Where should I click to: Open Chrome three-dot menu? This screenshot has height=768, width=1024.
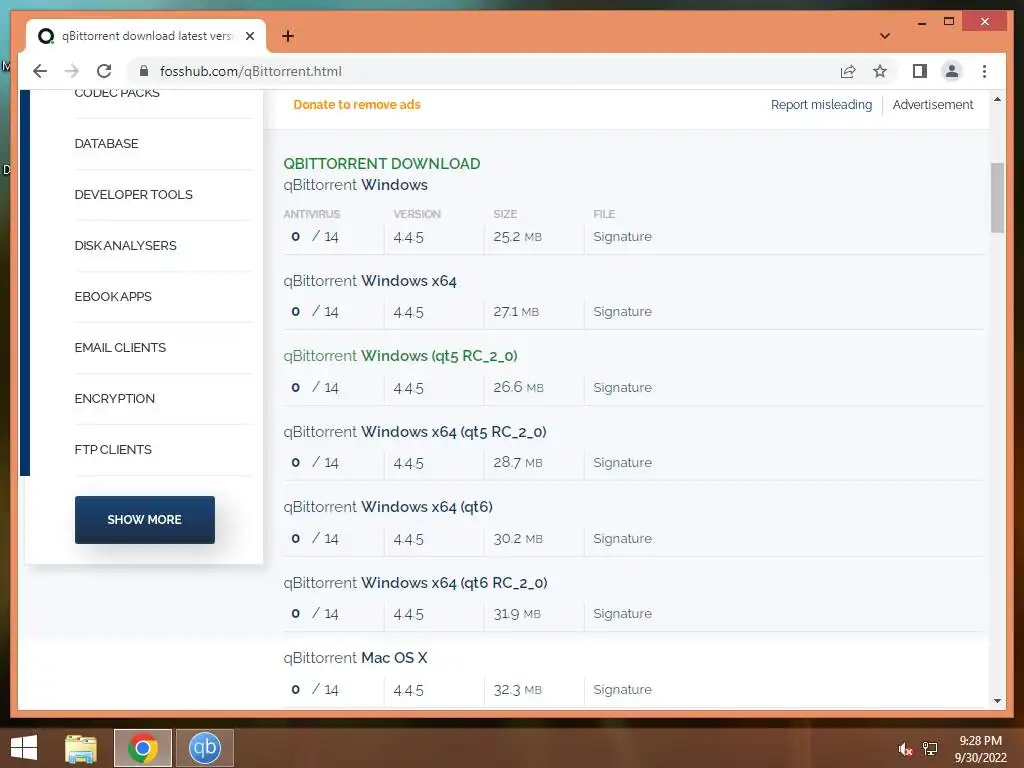pyautogui.click(x=984, y=71)
